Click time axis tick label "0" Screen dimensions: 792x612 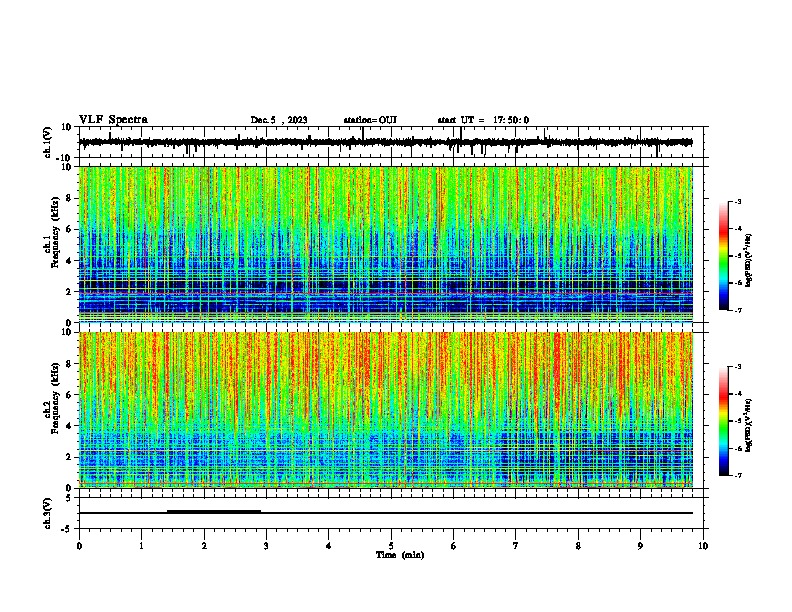(x=79, y=546)
